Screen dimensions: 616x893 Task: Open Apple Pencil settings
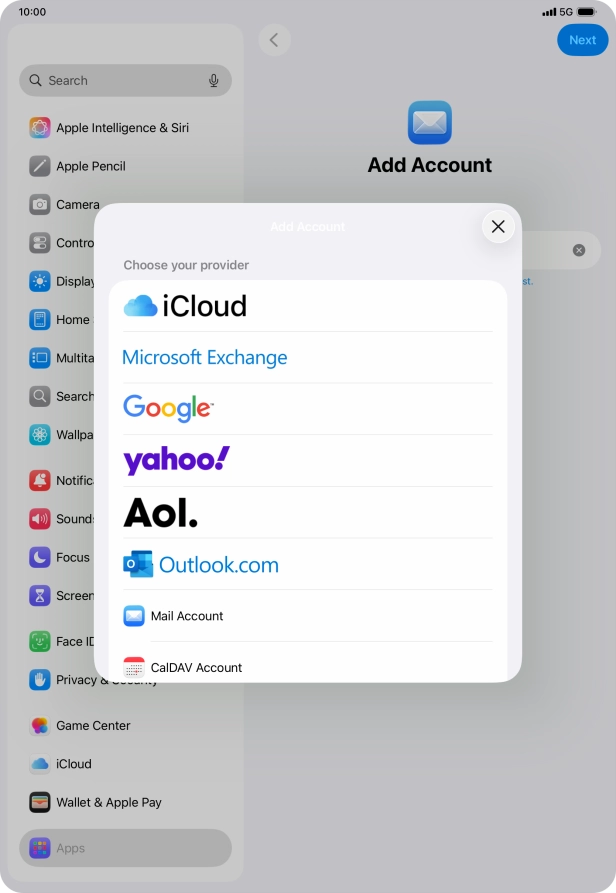(90, 166)
